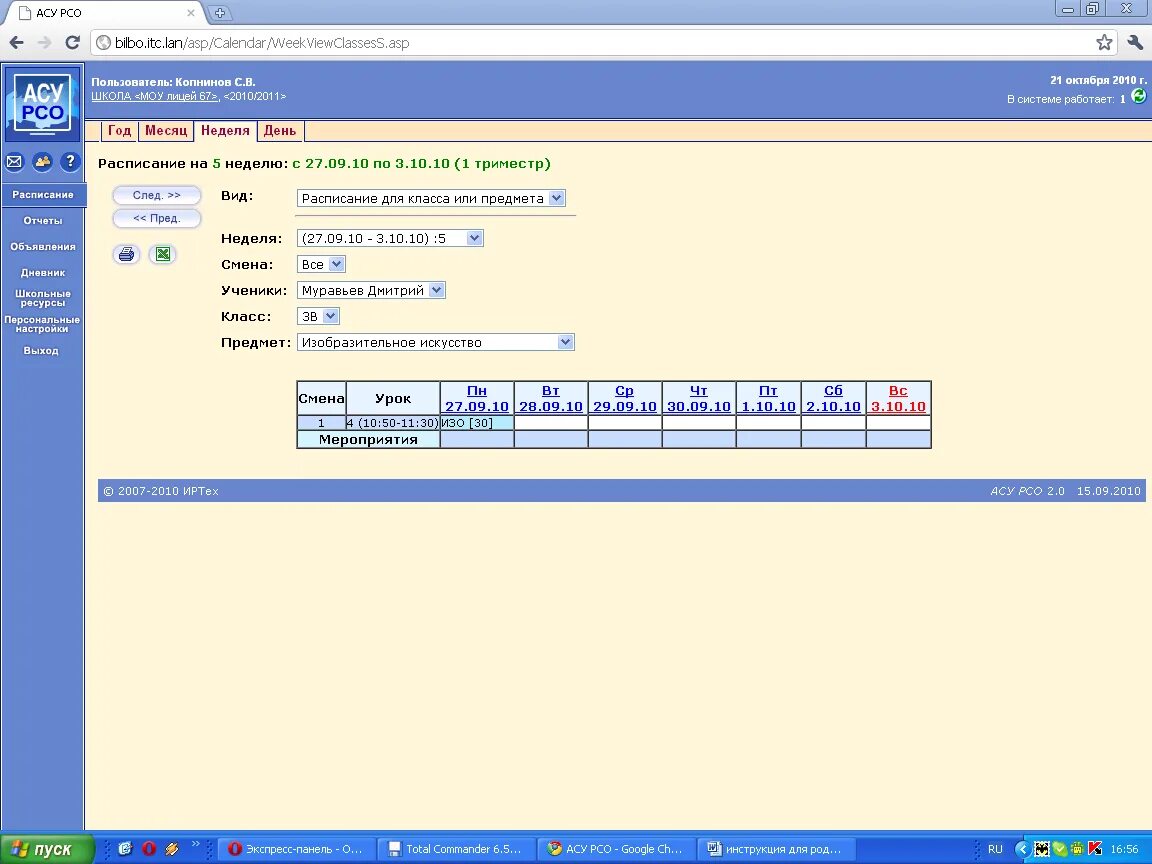
Task: Click the АСУ РСО logo
Action: coord(42,104)
